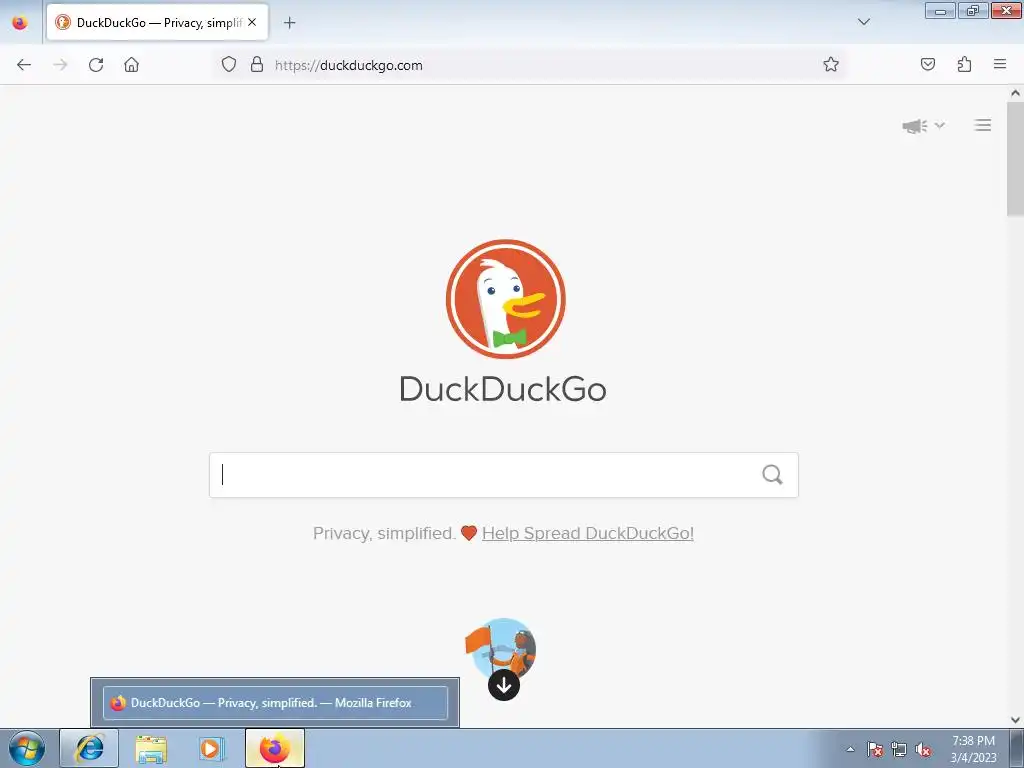Open DuckDuckGo megaphone announcements dropdown
1024x768 pixels.
pos(923,125)
